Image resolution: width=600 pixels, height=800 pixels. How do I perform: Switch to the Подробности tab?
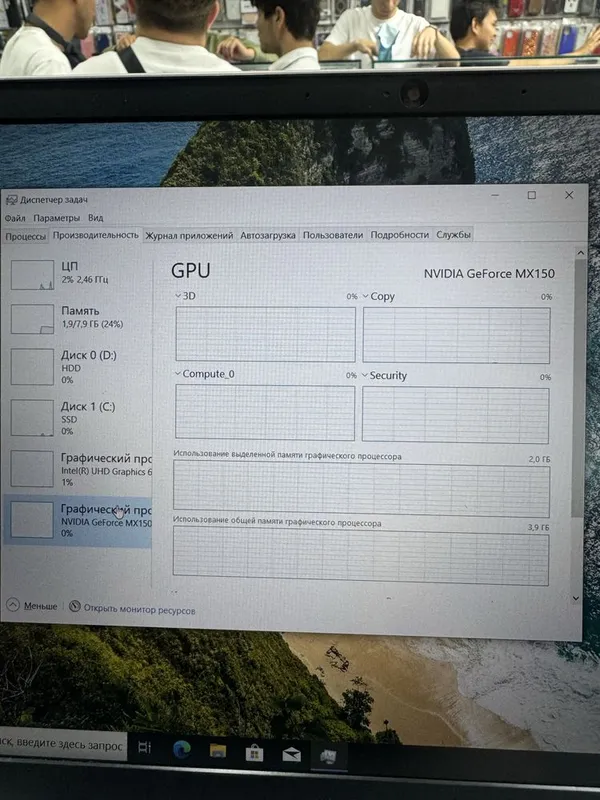[399, 235]
